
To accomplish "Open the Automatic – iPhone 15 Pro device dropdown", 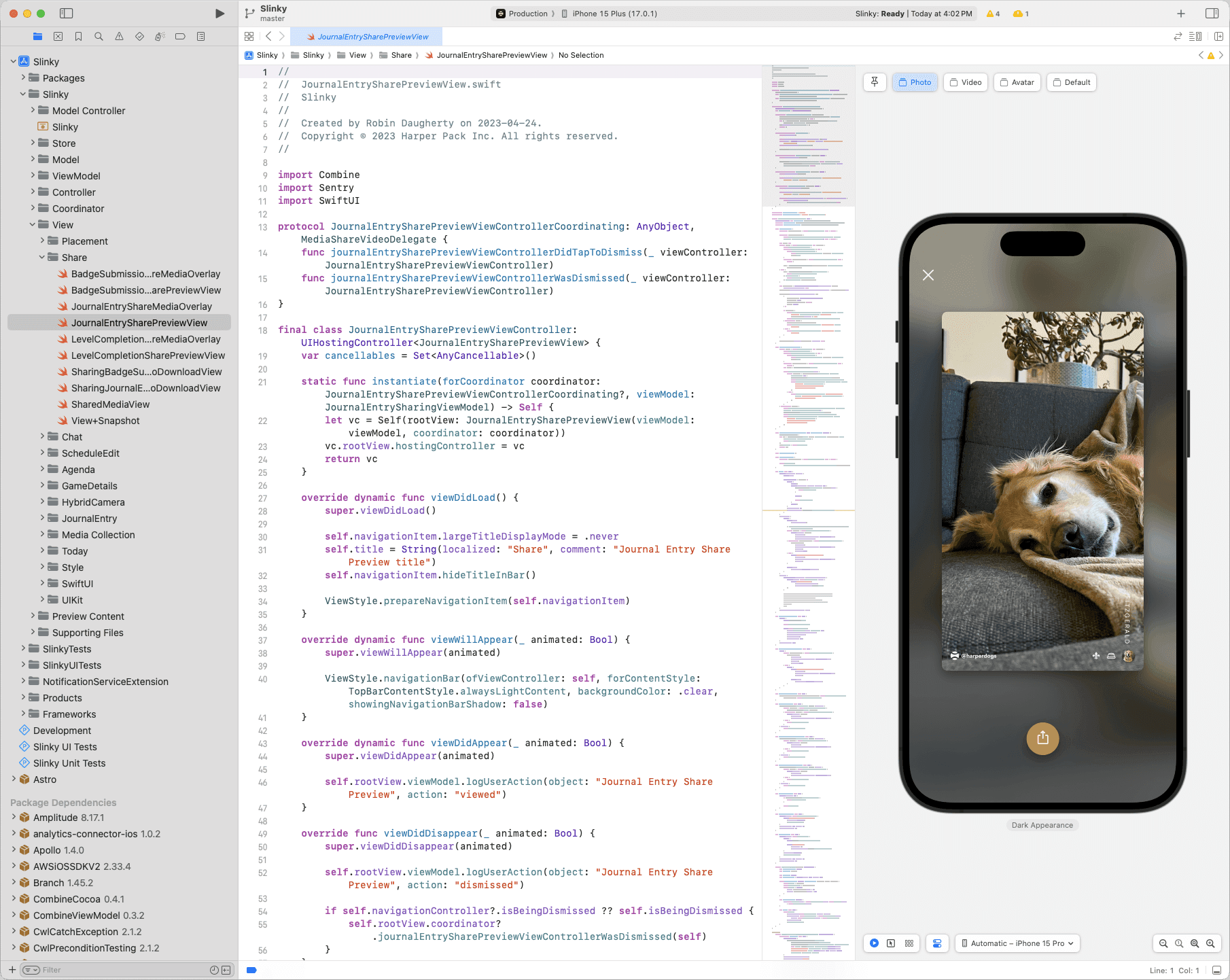I will (x=1017, y=943).
